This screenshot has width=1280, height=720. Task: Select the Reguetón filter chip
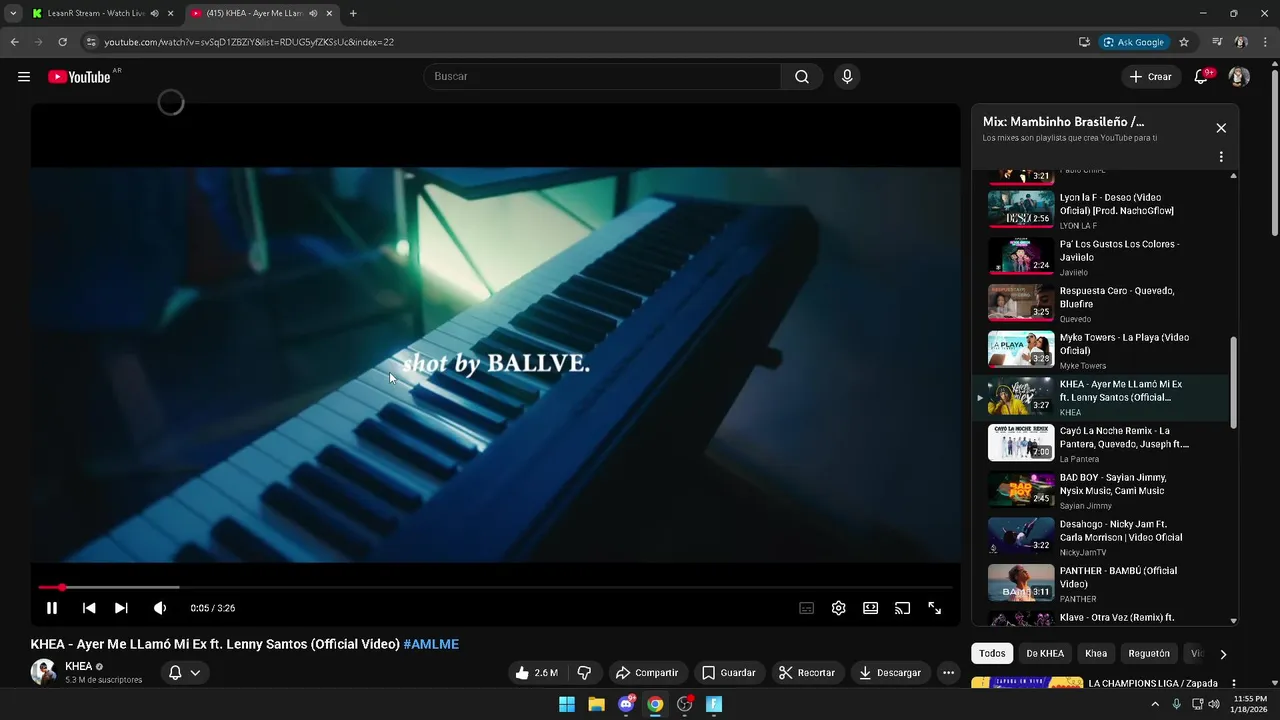(1149, 654)
